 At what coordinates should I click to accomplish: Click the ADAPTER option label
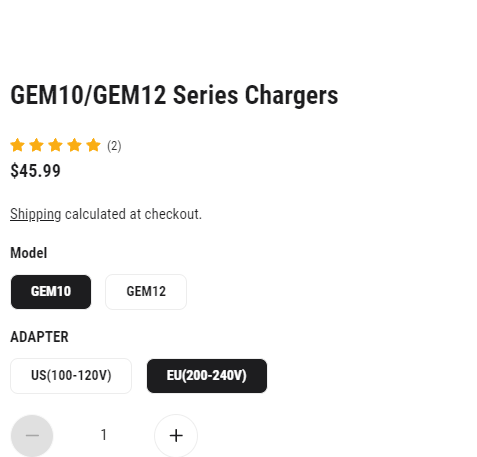39,337
